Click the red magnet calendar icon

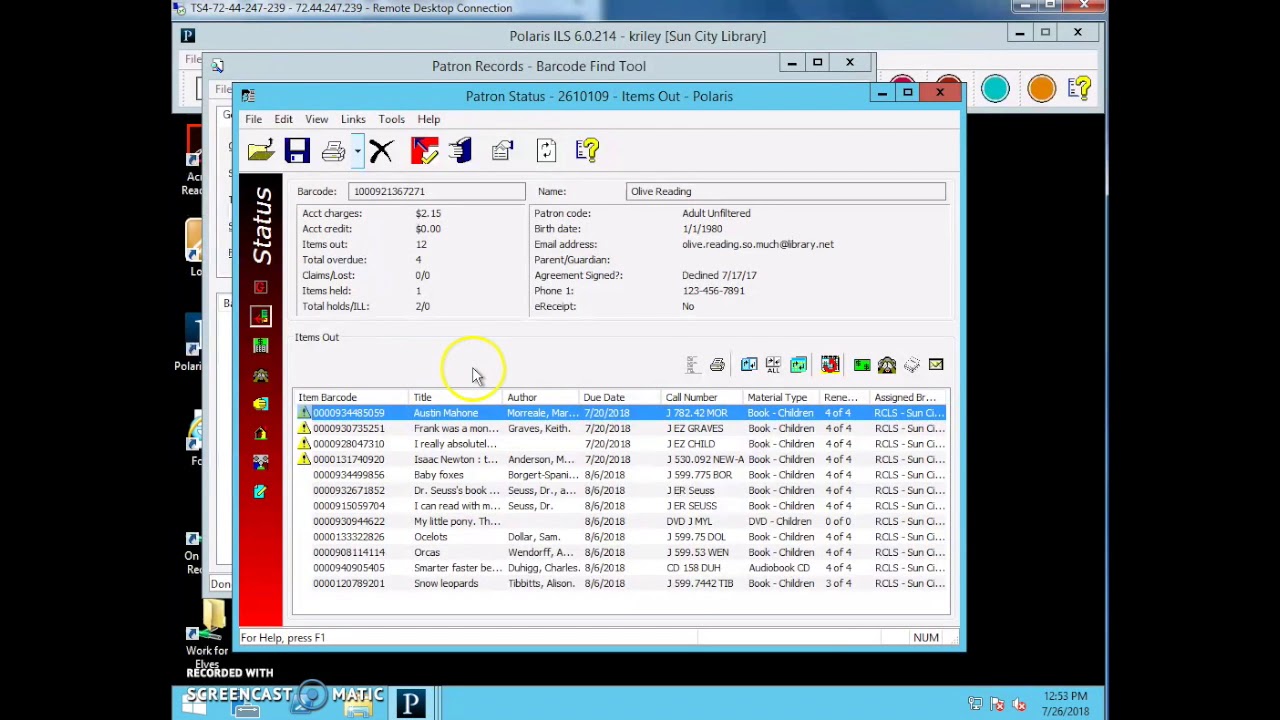[830, 365]
